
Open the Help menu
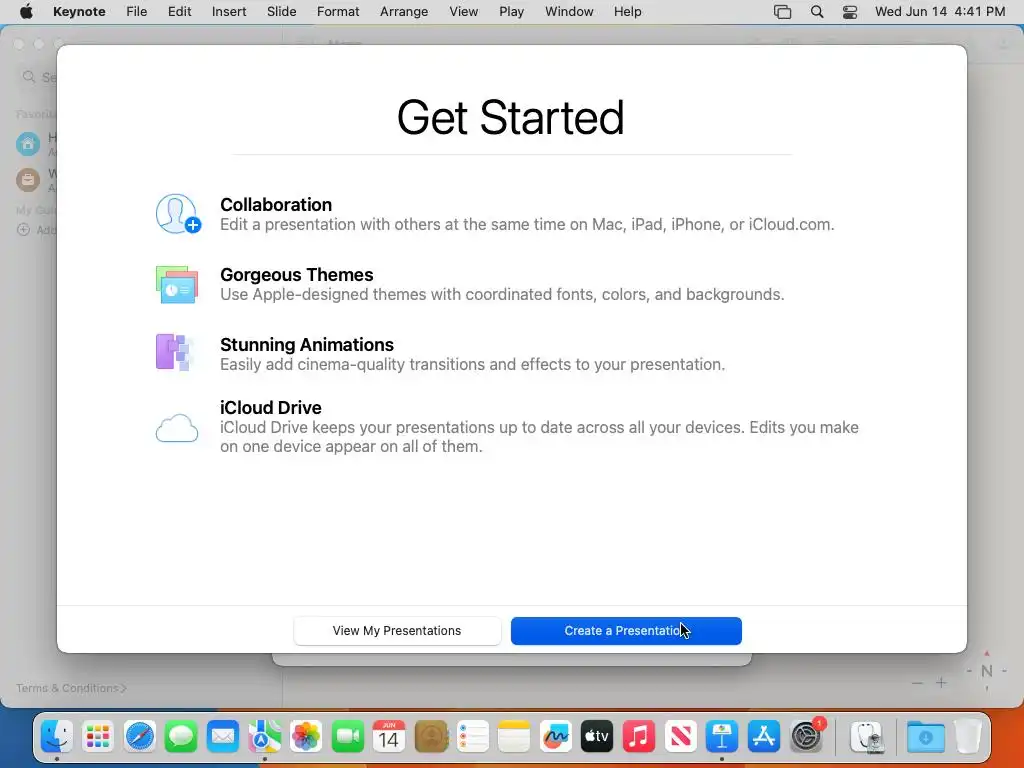coord(627,12)
